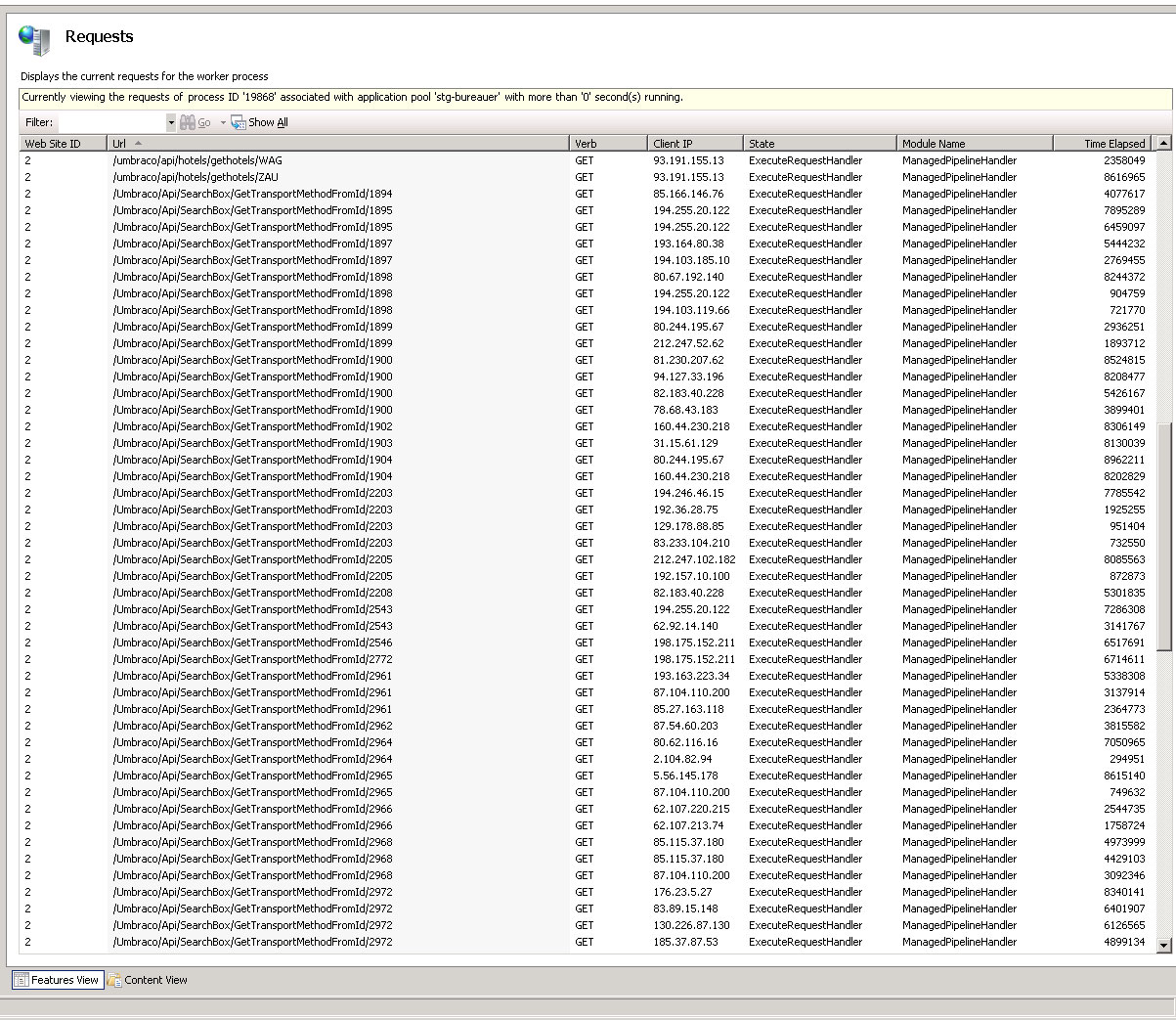Click client IP 176.23.5.27

(x=682, y=892)
